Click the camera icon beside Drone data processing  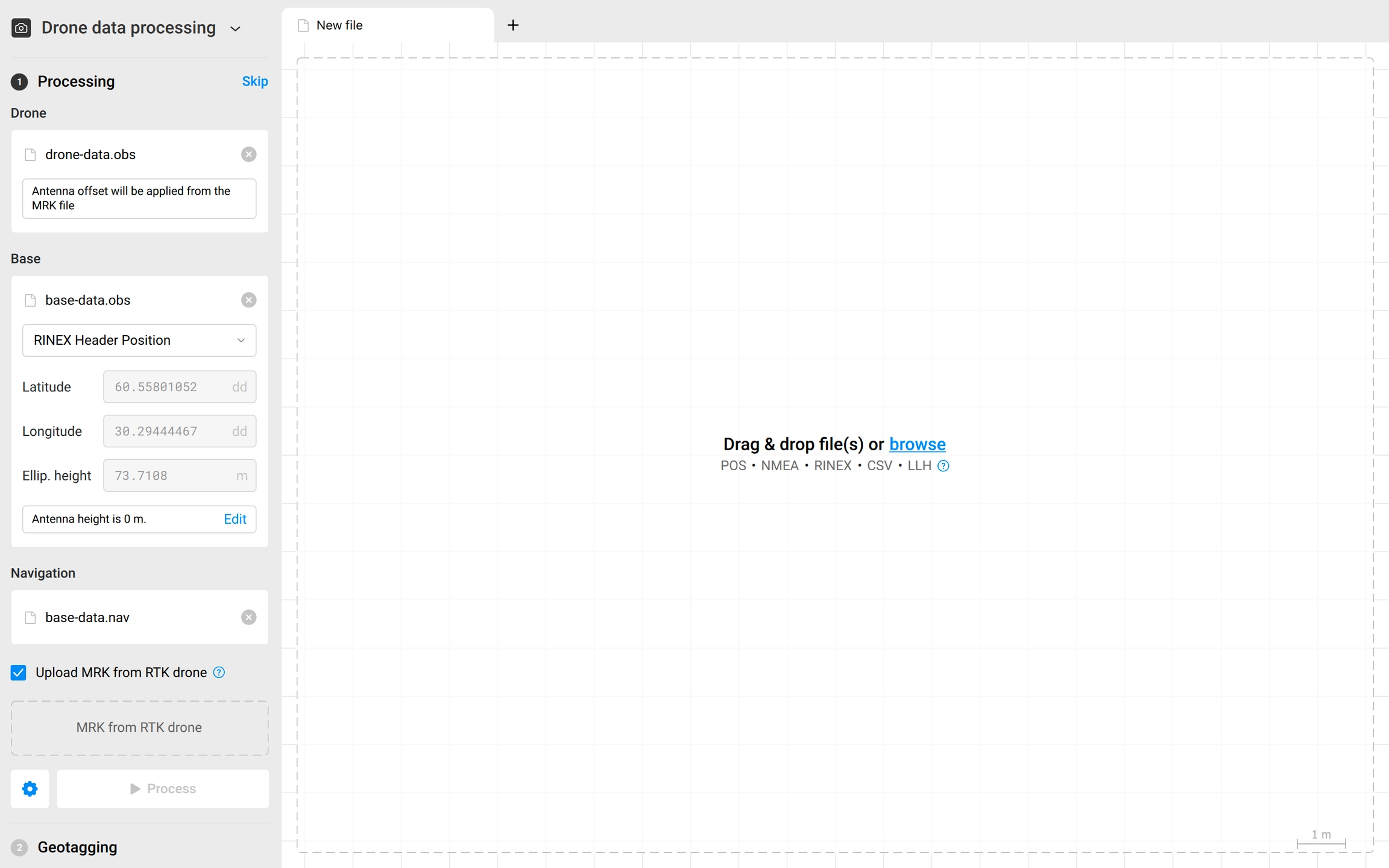[21, 28]
